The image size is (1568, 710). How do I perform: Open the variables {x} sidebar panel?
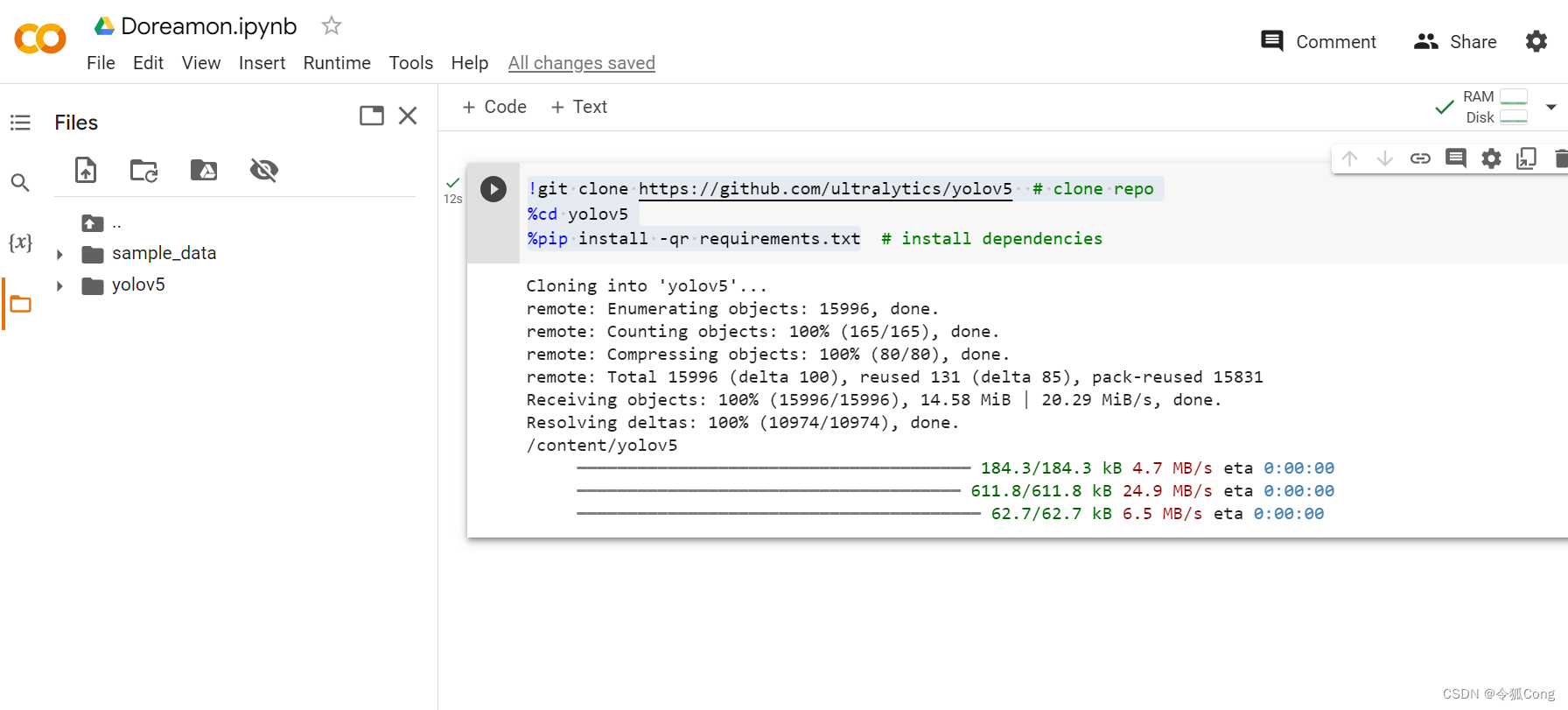tap(20, 243)
